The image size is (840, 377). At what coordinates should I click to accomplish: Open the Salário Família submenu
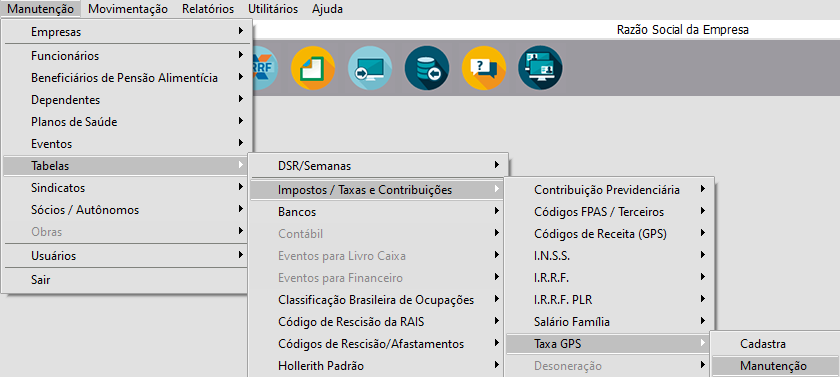point(610,322)
